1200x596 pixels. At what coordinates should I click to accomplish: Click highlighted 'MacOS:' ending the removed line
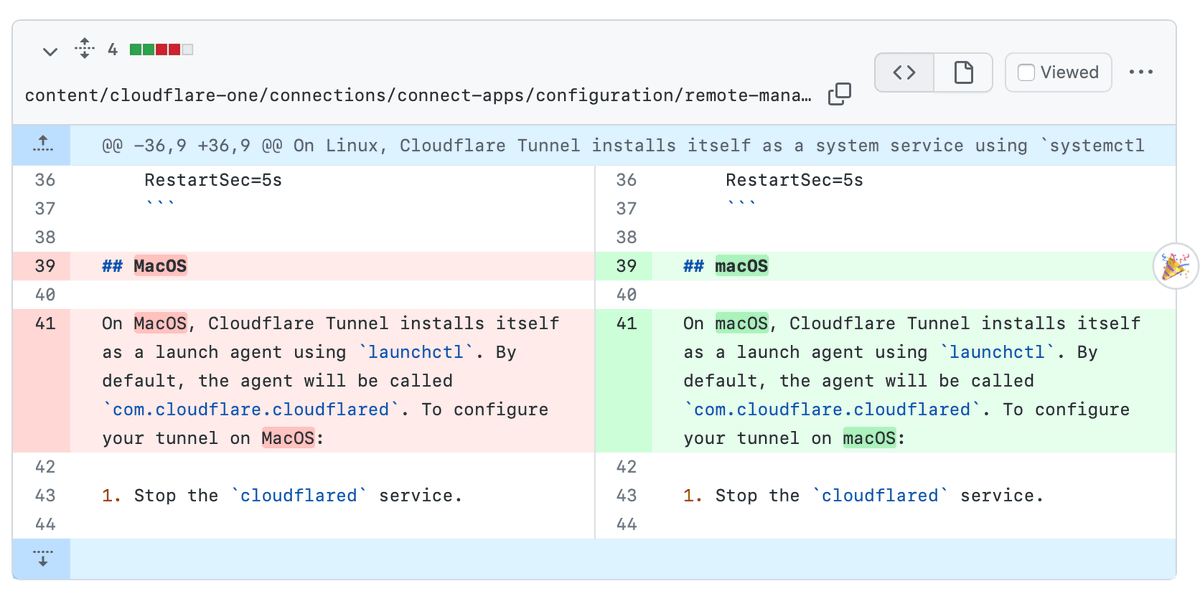click(293, 438)
